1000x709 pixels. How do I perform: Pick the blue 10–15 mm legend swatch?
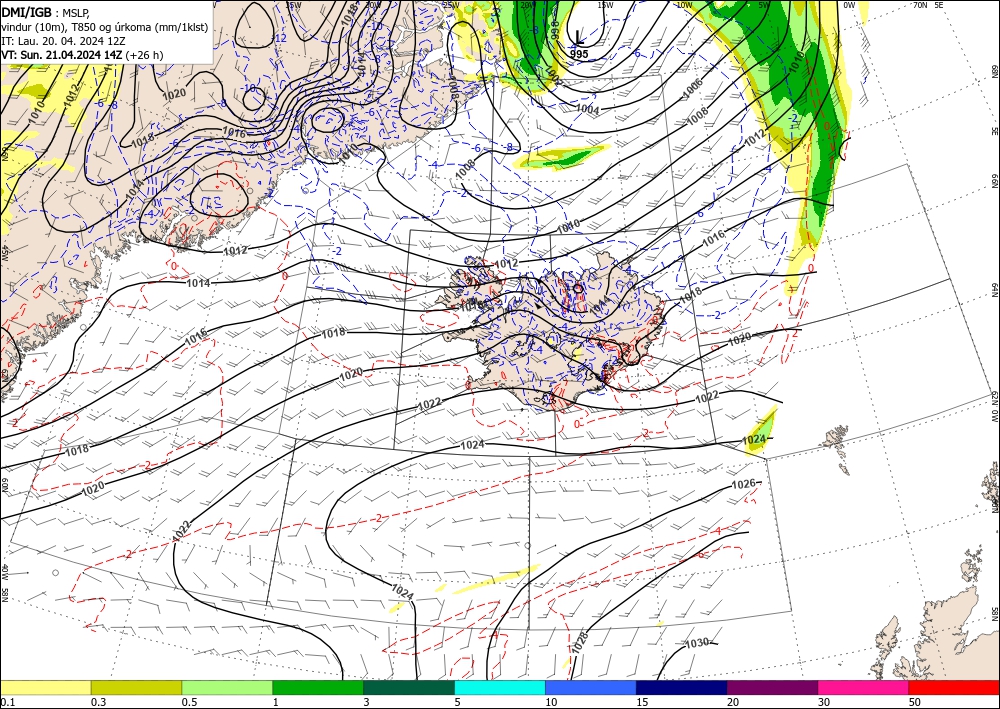tap(591, 687)
